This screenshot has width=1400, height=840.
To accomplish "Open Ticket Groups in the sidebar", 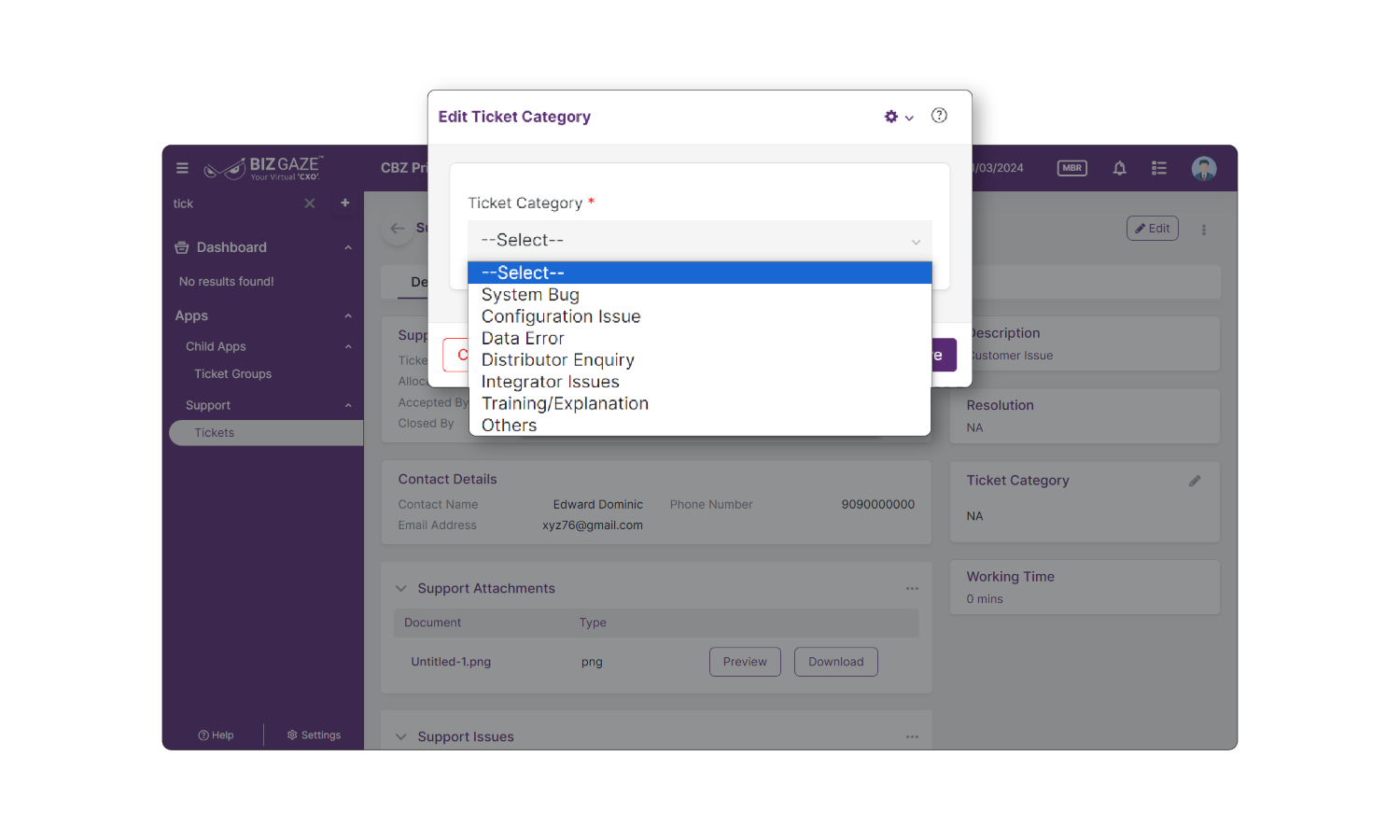I will 232,374.
